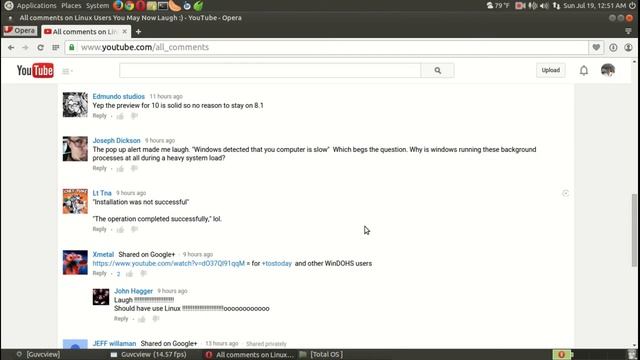The height and width of the screenshot is (360, 640).
Task: Reply to Xmetal's comment
Action: point(99,273)
